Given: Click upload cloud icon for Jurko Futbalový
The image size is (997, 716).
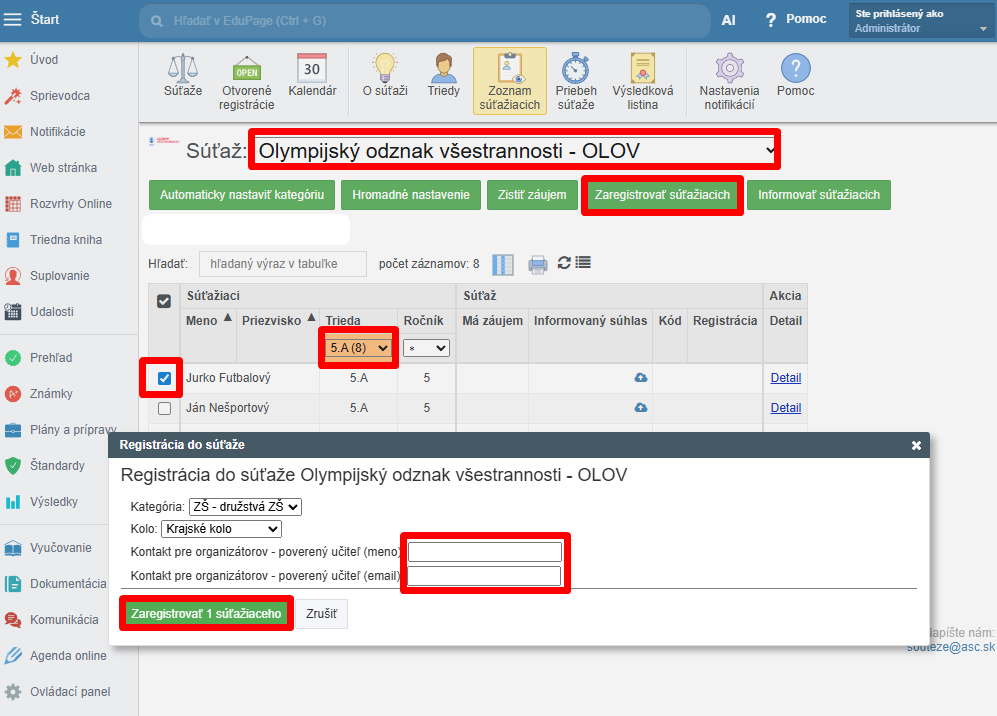Looking at the screenshot, I should [x=640, y=378].
